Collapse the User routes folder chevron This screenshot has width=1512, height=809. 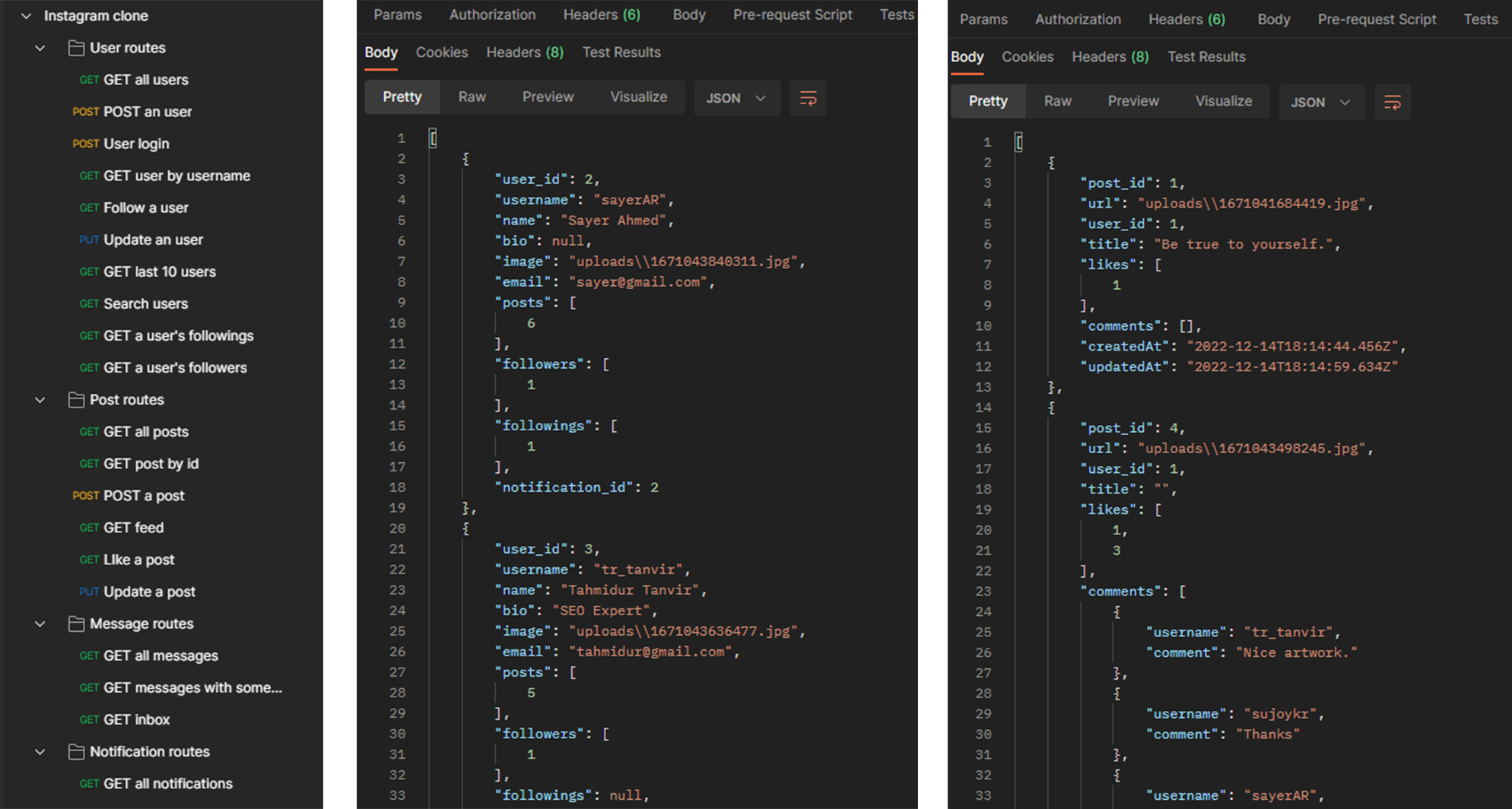coord(40,48)
